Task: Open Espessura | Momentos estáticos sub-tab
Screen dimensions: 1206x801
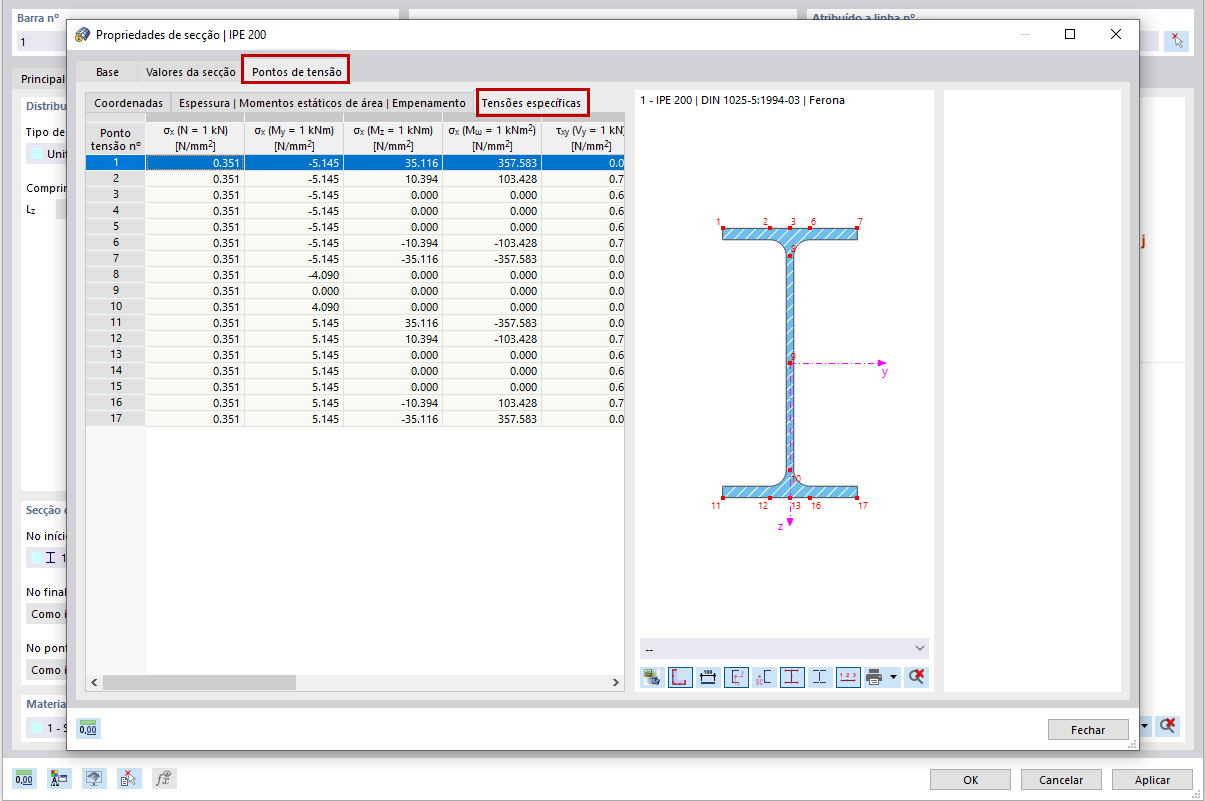Action: click(322, 103)
